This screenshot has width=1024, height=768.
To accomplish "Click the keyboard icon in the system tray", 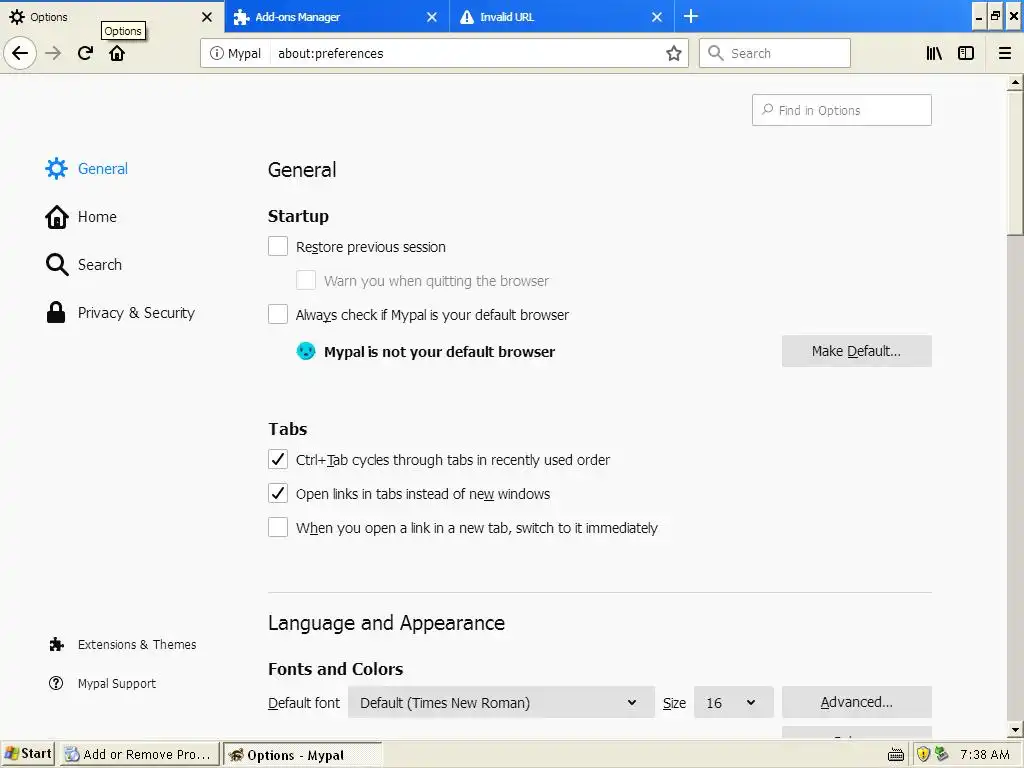I will pyautogui.click(x=896, y=755).
